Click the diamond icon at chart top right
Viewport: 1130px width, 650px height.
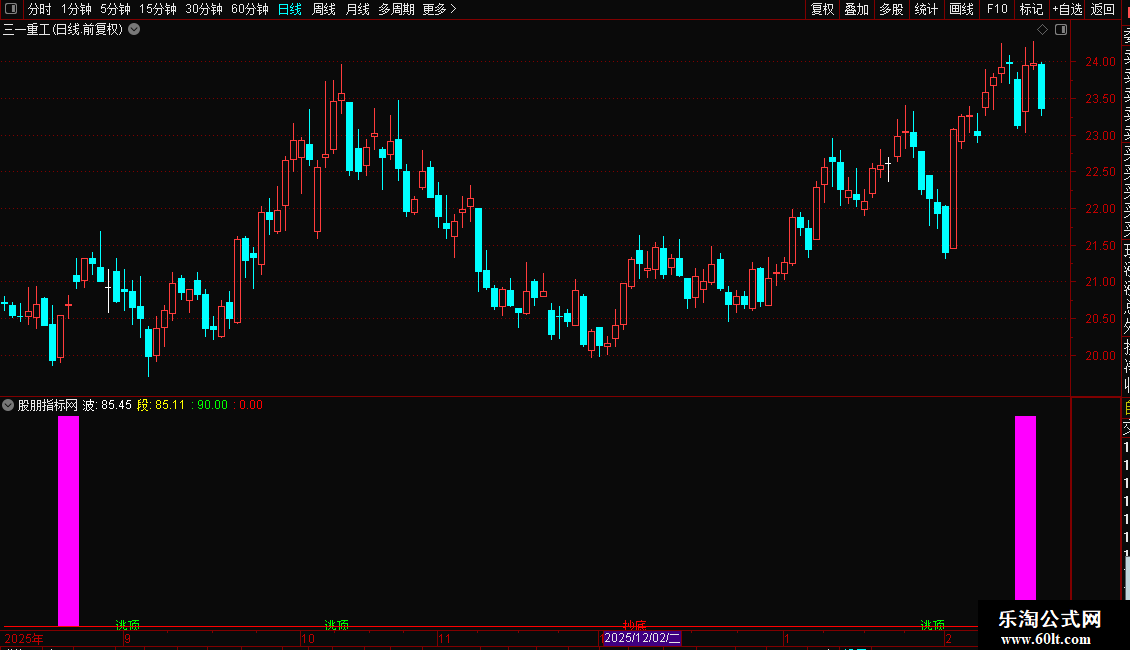tap(1042, 30)
